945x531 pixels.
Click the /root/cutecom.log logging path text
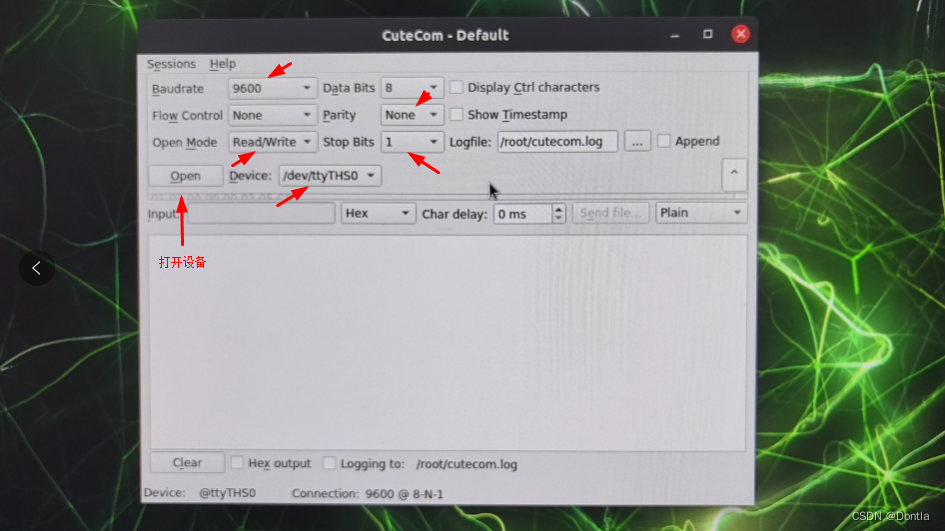click(x=466, y=464)
